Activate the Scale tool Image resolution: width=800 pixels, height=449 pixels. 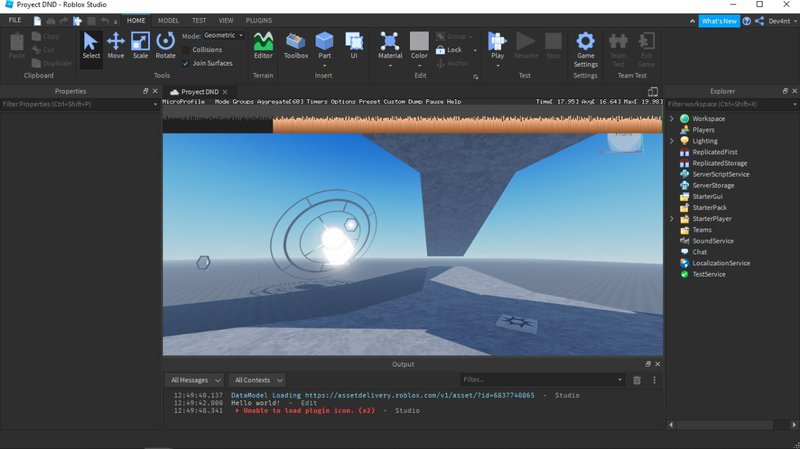[x=140, y=44]
